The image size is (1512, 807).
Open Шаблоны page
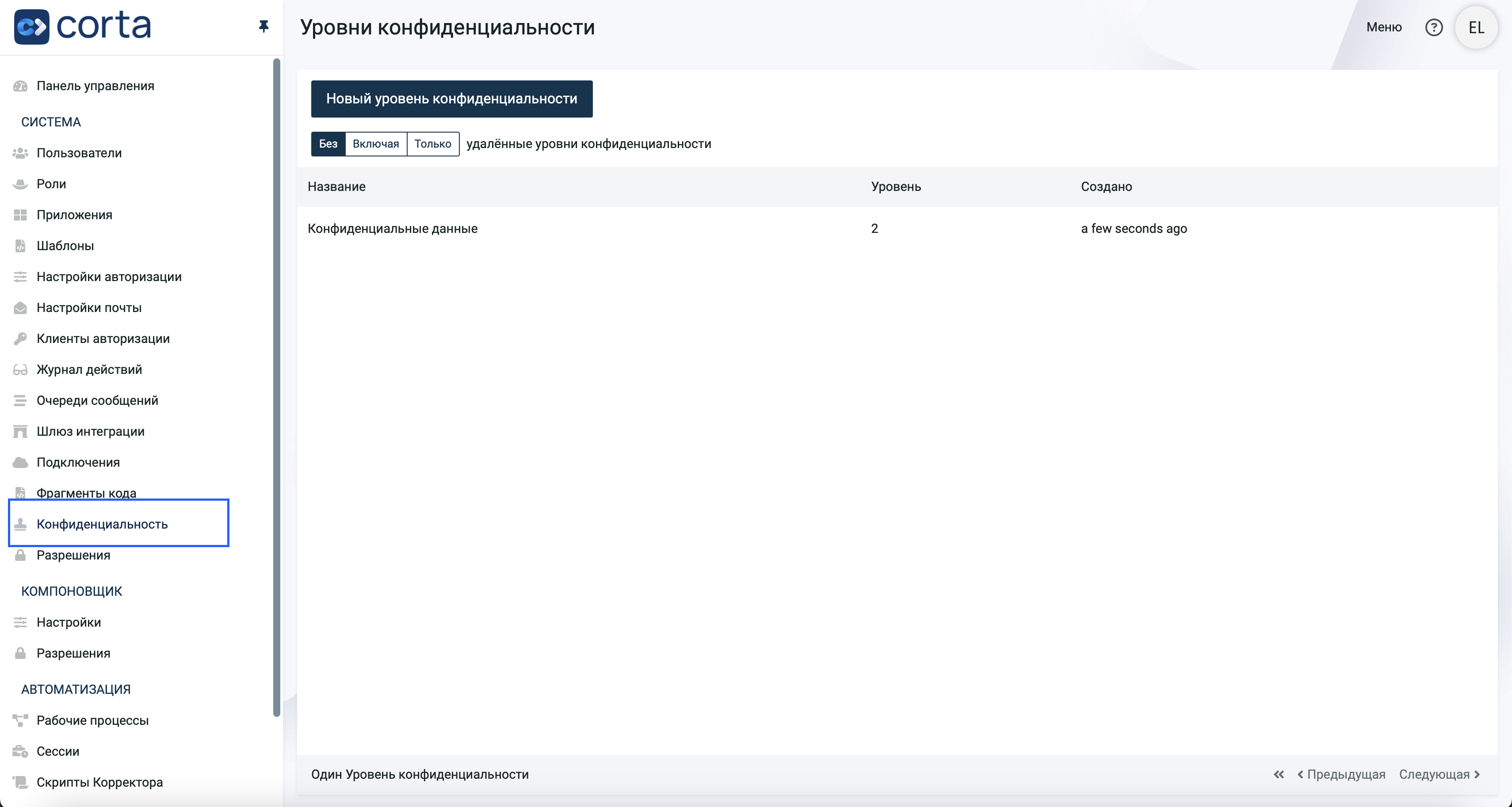point(65,246)
